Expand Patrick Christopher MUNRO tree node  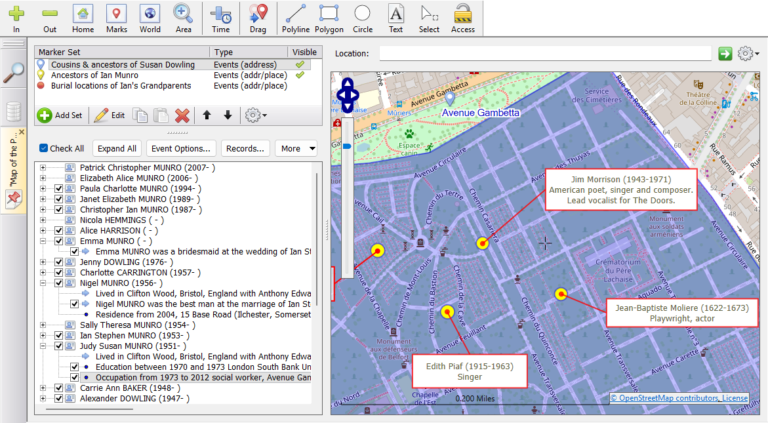coord(43,167)
